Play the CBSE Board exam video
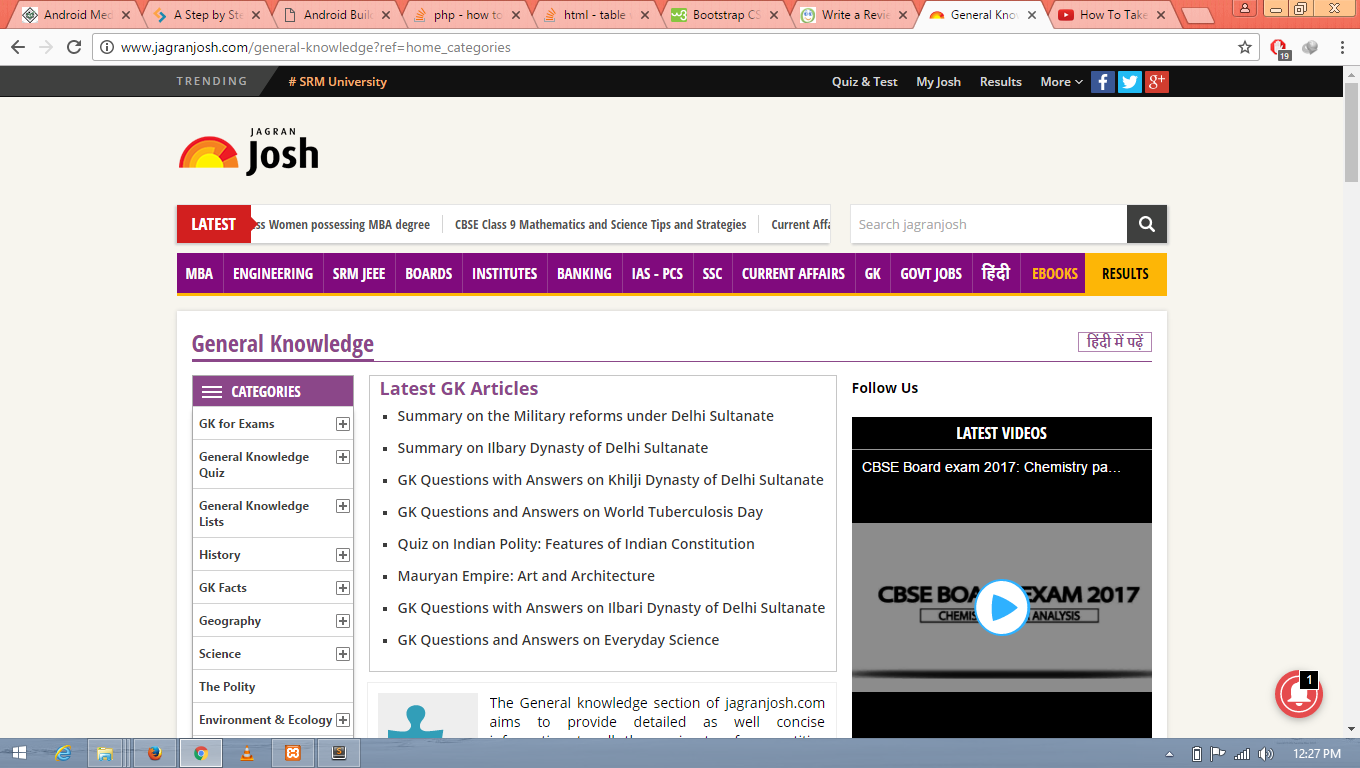The image size is (1360, 768). pyautogui.click(x=1001, y=607)
